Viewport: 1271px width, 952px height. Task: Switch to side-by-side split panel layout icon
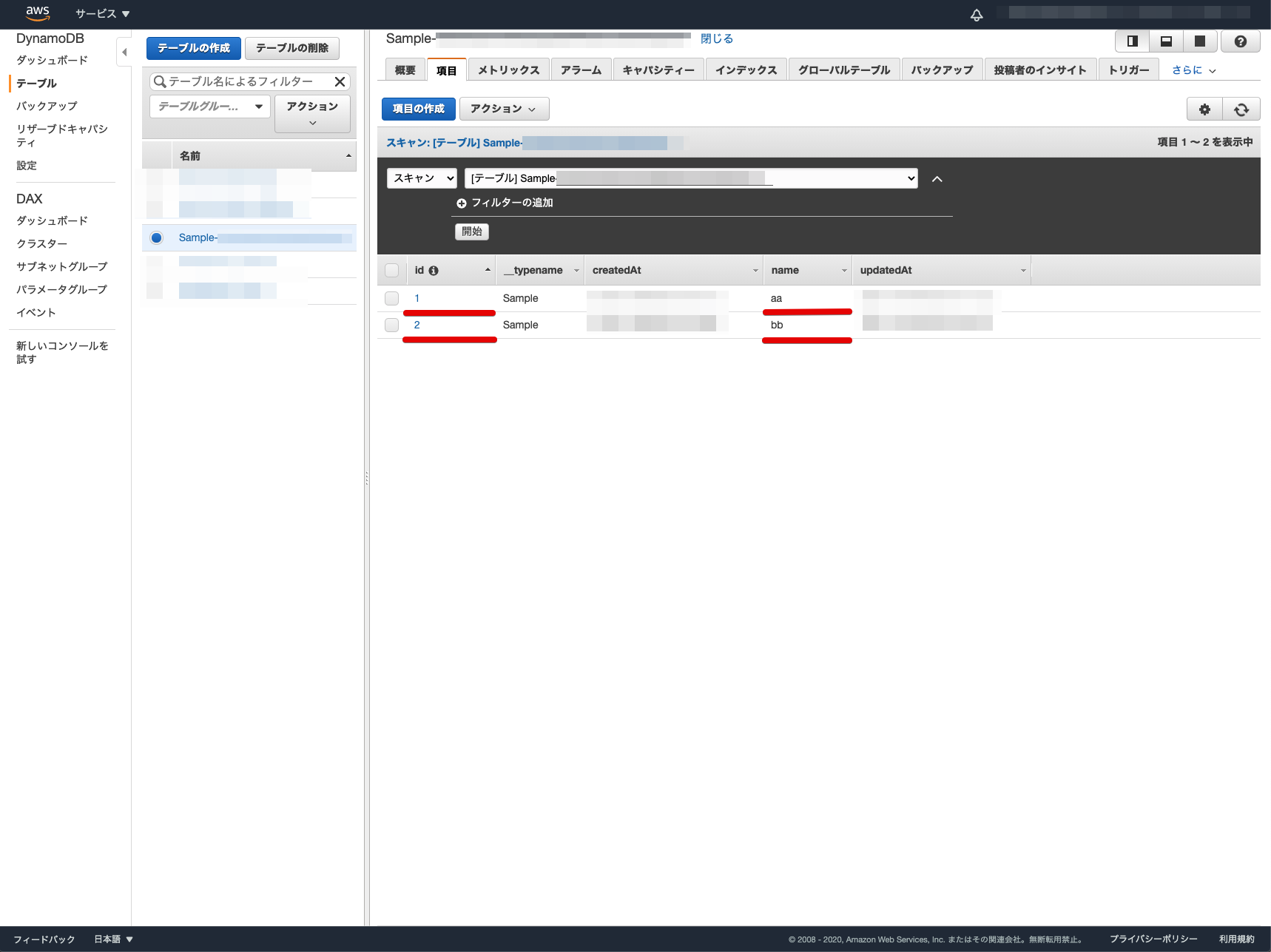click(1132, 41)
